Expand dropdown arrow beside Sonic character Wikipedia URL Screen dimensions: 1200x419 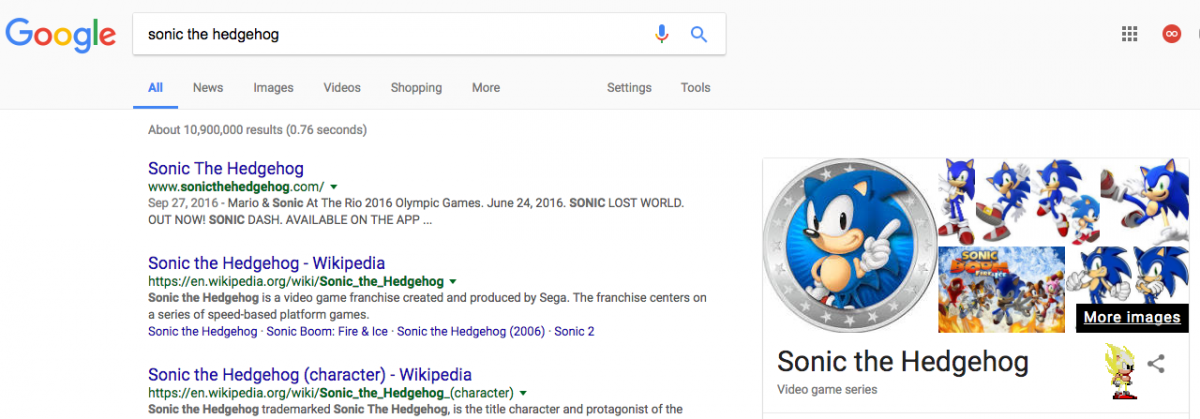point(523,393)
